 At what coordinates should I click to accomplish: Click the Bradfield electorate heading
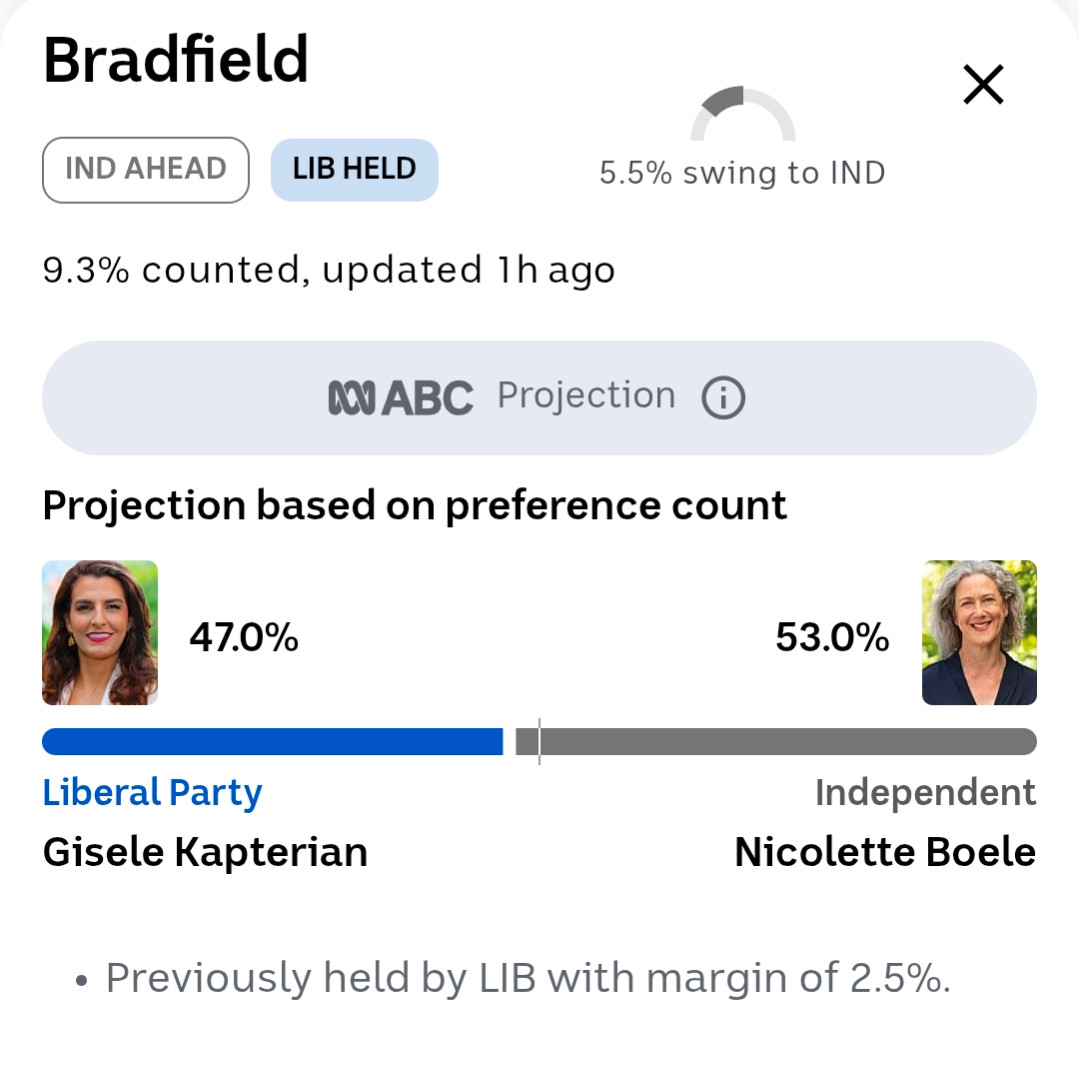(x=175, y=60)
